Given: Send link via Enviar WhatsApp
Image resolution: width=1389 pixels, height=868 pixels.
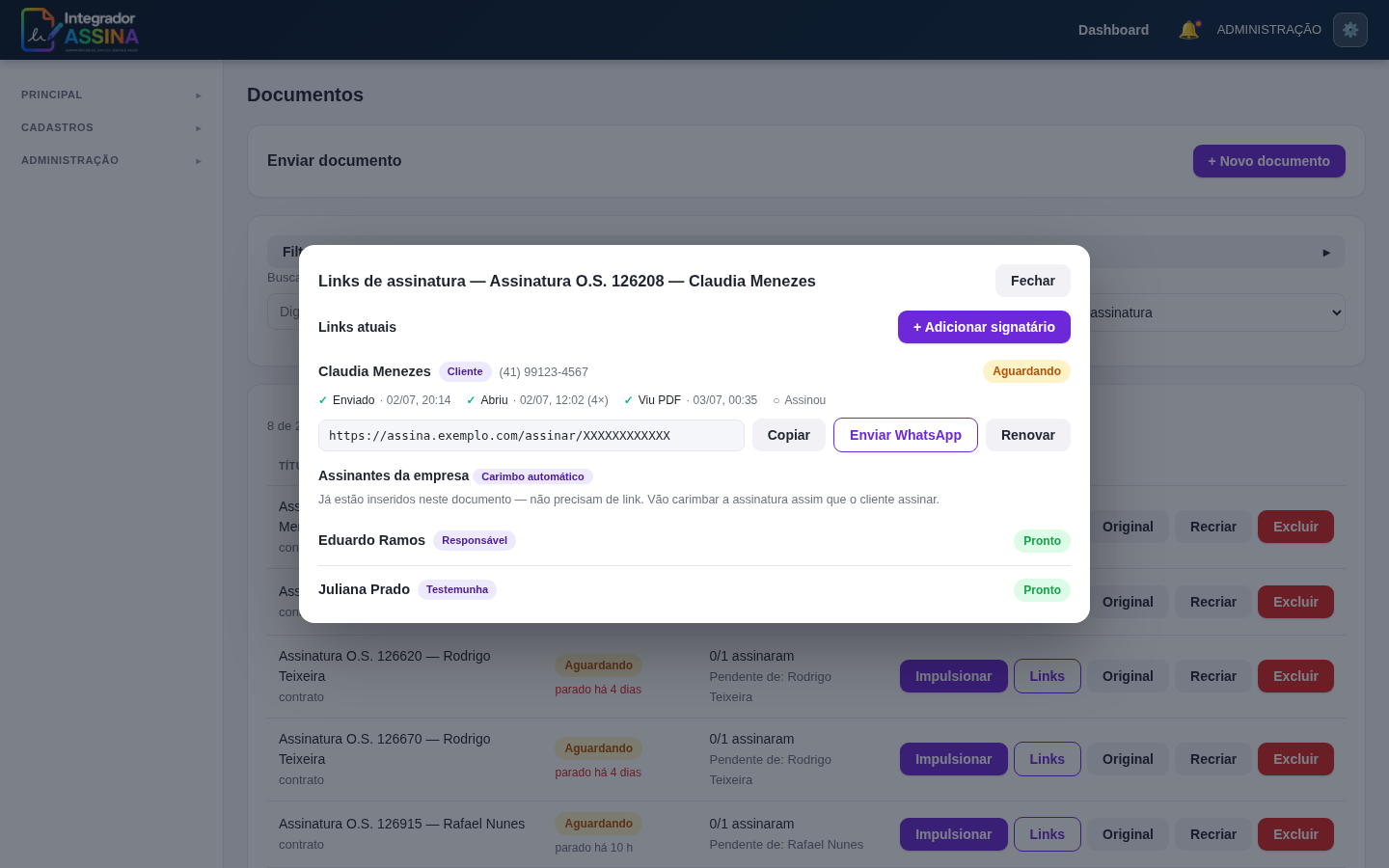Looking at the screenshot, I should pyautogui.click(x=905, y=435).
